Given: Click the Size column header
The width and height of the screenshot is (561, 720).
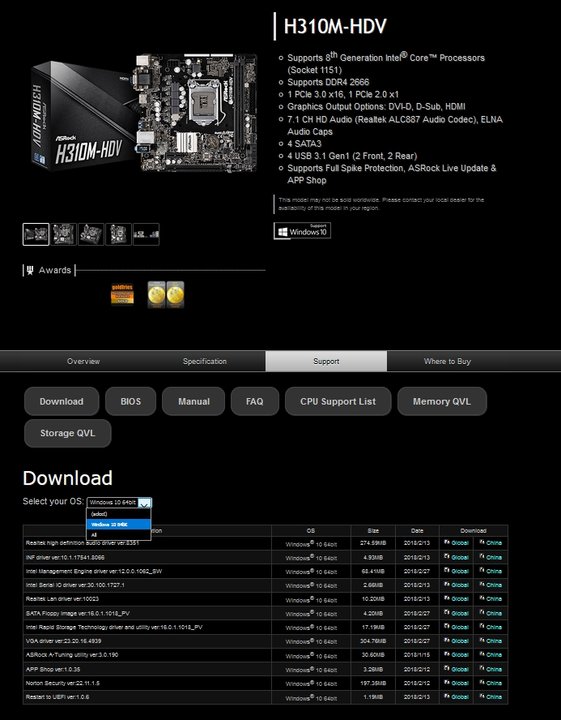Looking at the screenshot, I should click(373, 530).
